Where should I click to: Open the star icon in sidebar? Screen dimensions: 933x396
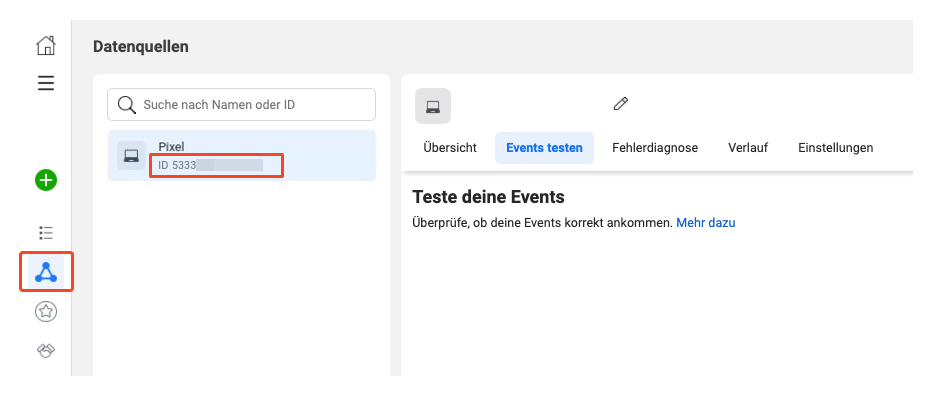tap(46, 311)
